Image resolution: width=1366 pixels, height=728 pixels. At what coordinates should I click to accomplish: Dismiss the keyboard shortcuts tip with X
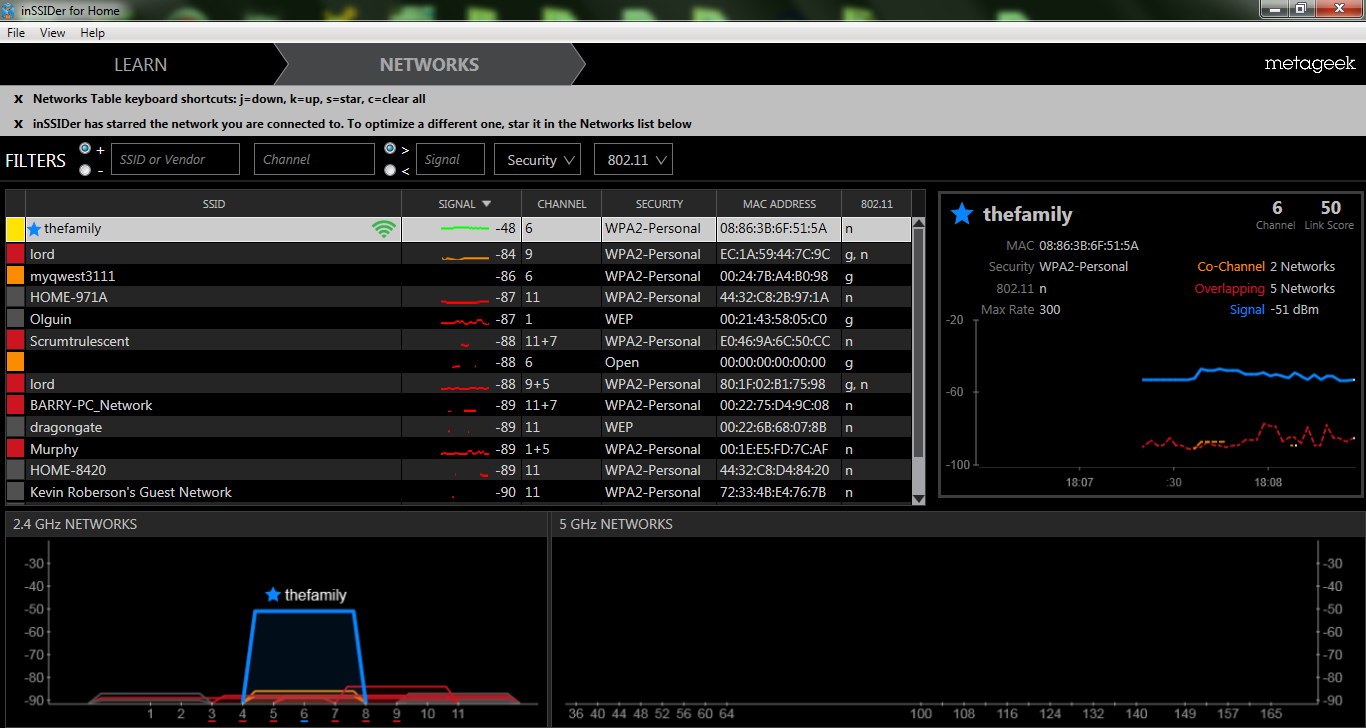18,99
